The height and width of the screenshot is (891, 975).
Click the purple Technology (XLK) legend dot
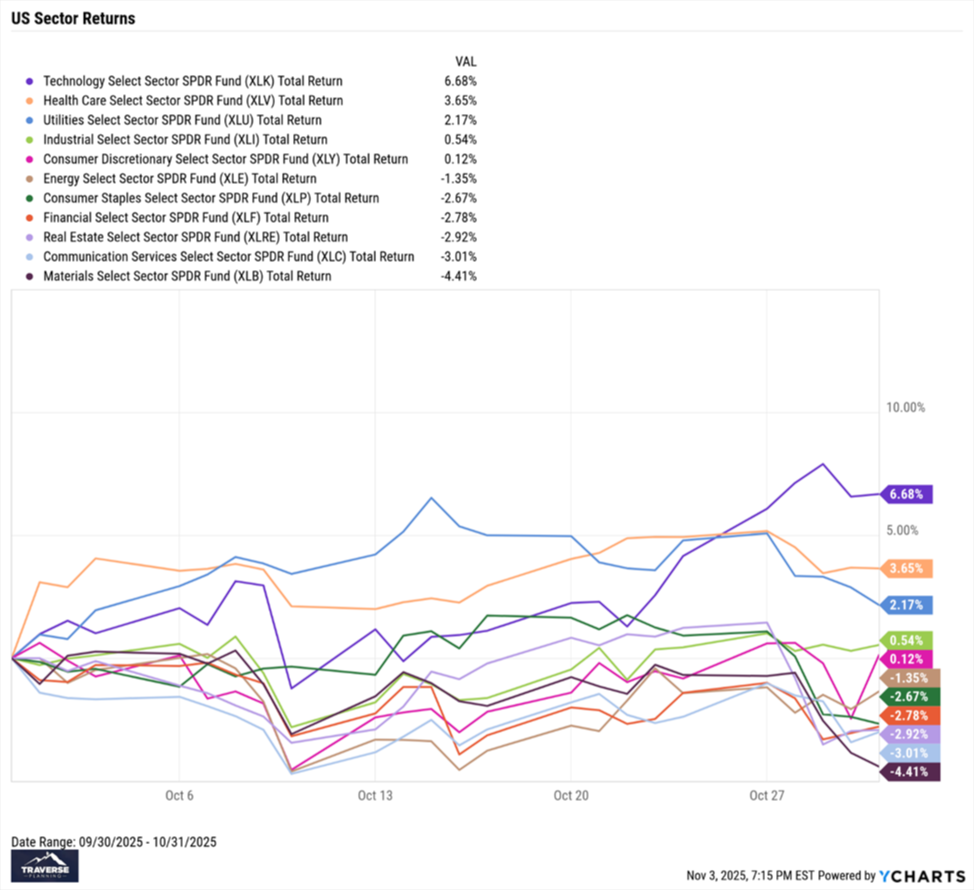point(31,81)
